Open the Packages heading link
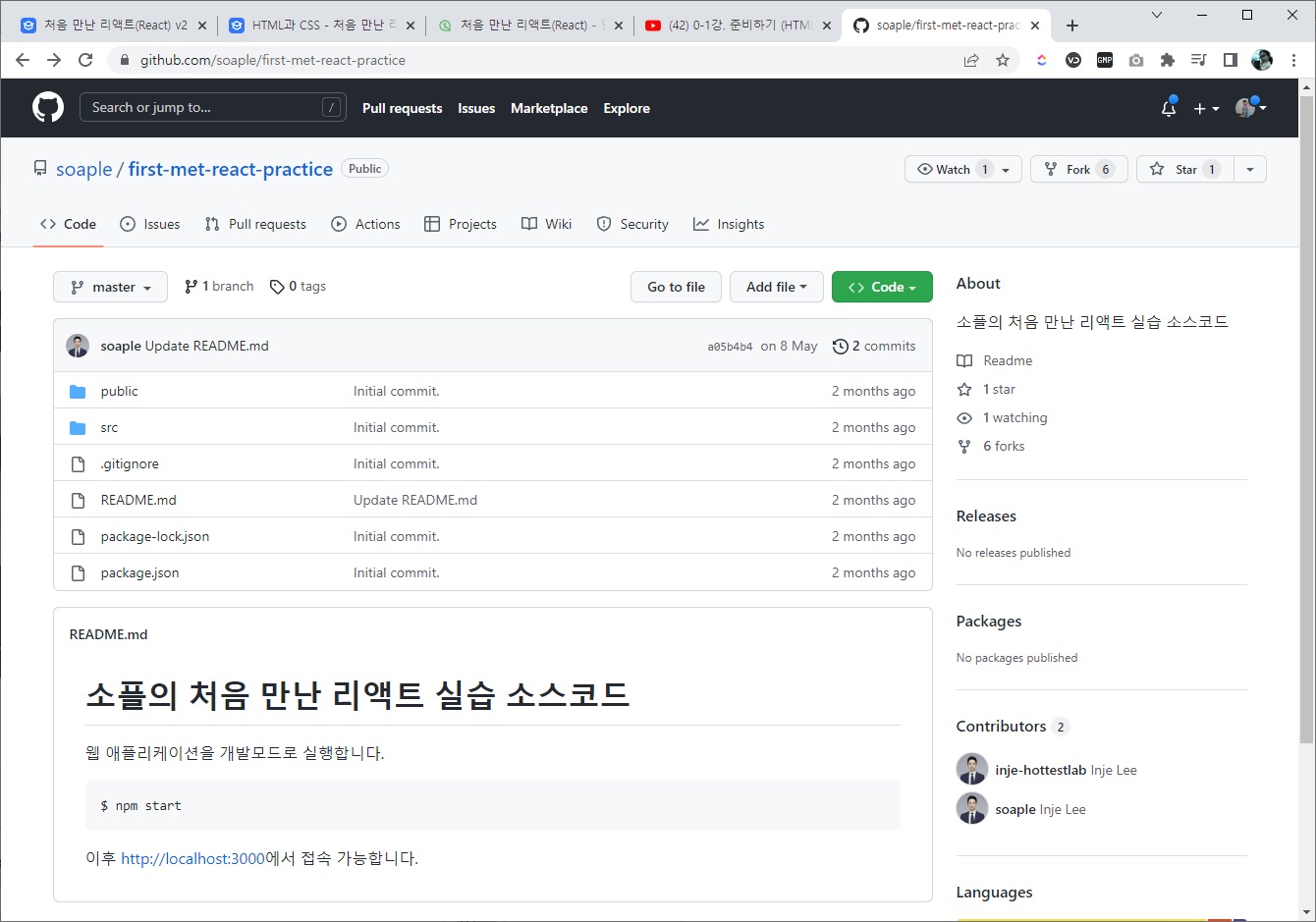1316x922 pixels. pos(989,621)
